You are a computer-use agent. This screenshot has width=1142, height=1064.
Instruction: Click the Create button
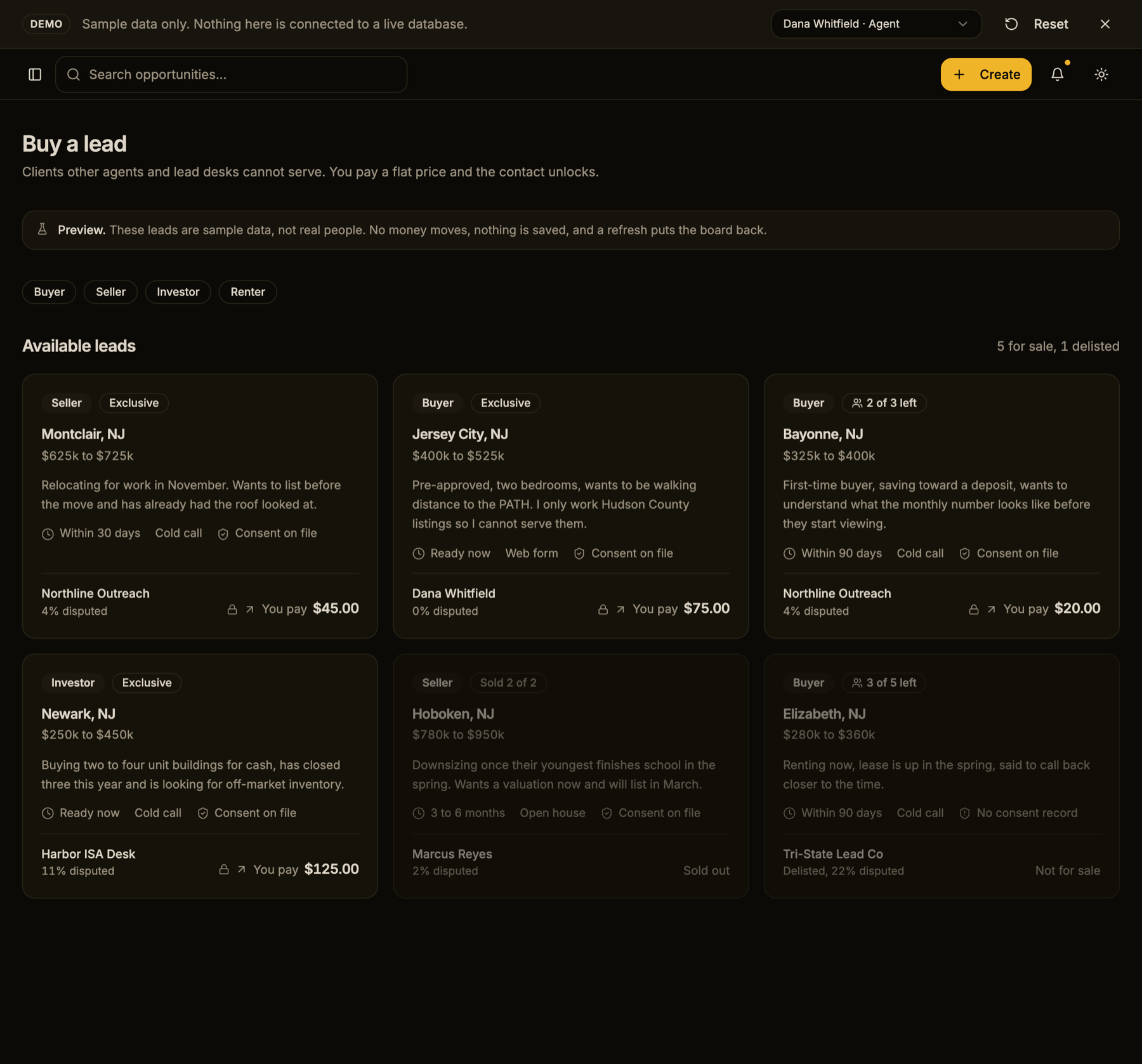tap(986, 74)
